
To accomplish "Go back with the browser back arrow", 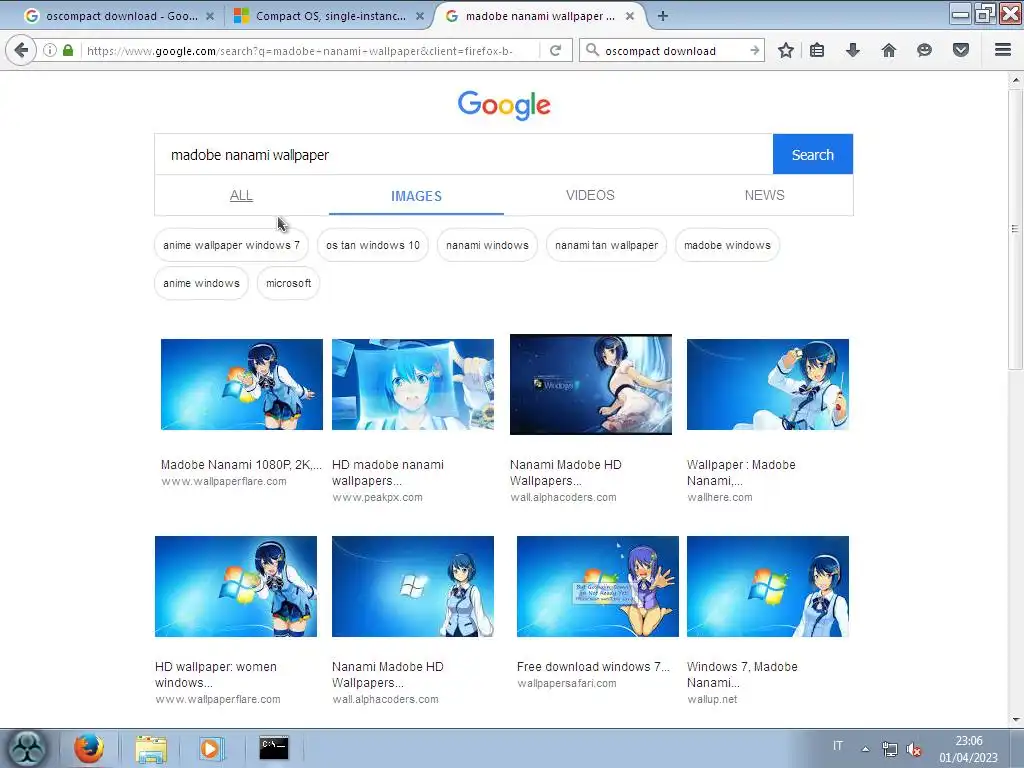I will pos(21,50).
